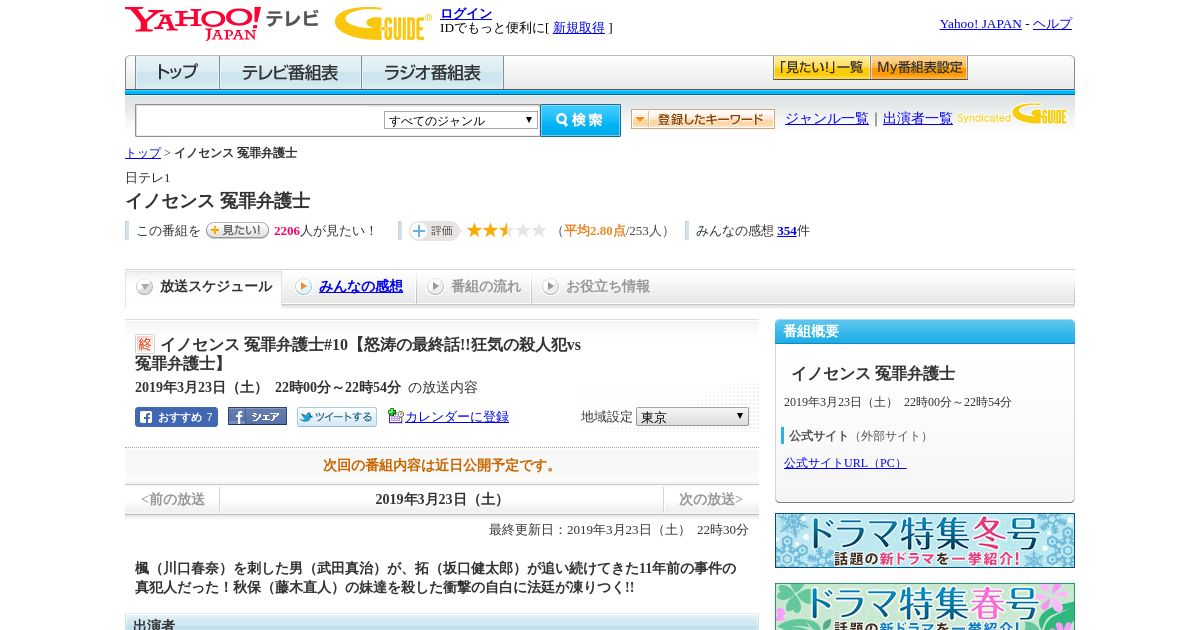Click the star rating display
The image size is (1200, 630).
tap(507, 230)
